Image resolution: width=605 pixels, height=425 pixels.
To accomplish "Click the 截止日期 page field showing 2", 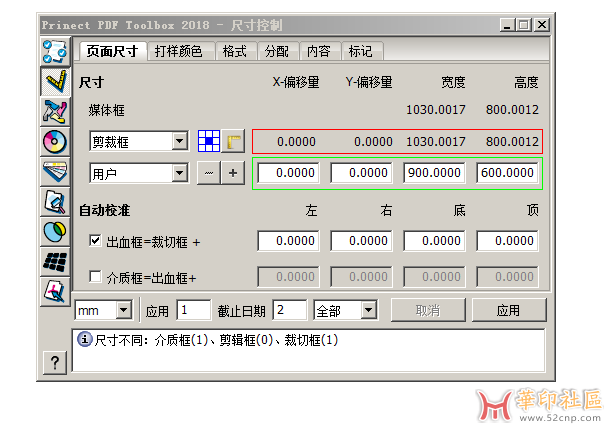I will tap(290, 310).
